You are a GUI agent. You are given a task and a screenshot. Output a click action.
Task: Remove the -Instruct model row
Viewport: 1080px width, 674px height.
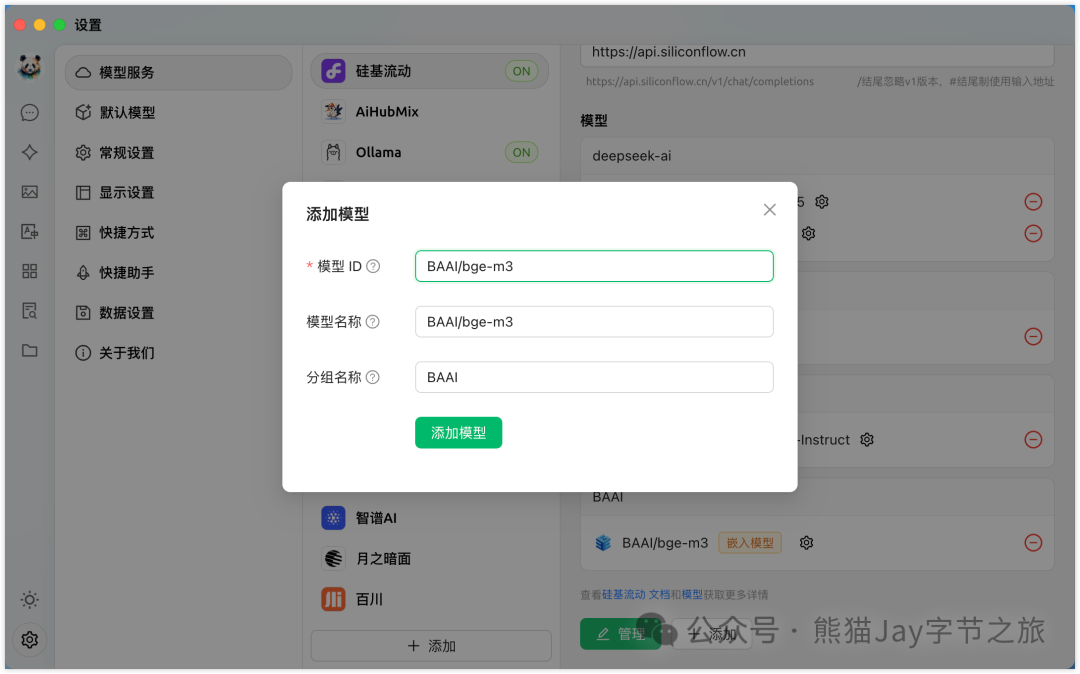click(1033, 440)
